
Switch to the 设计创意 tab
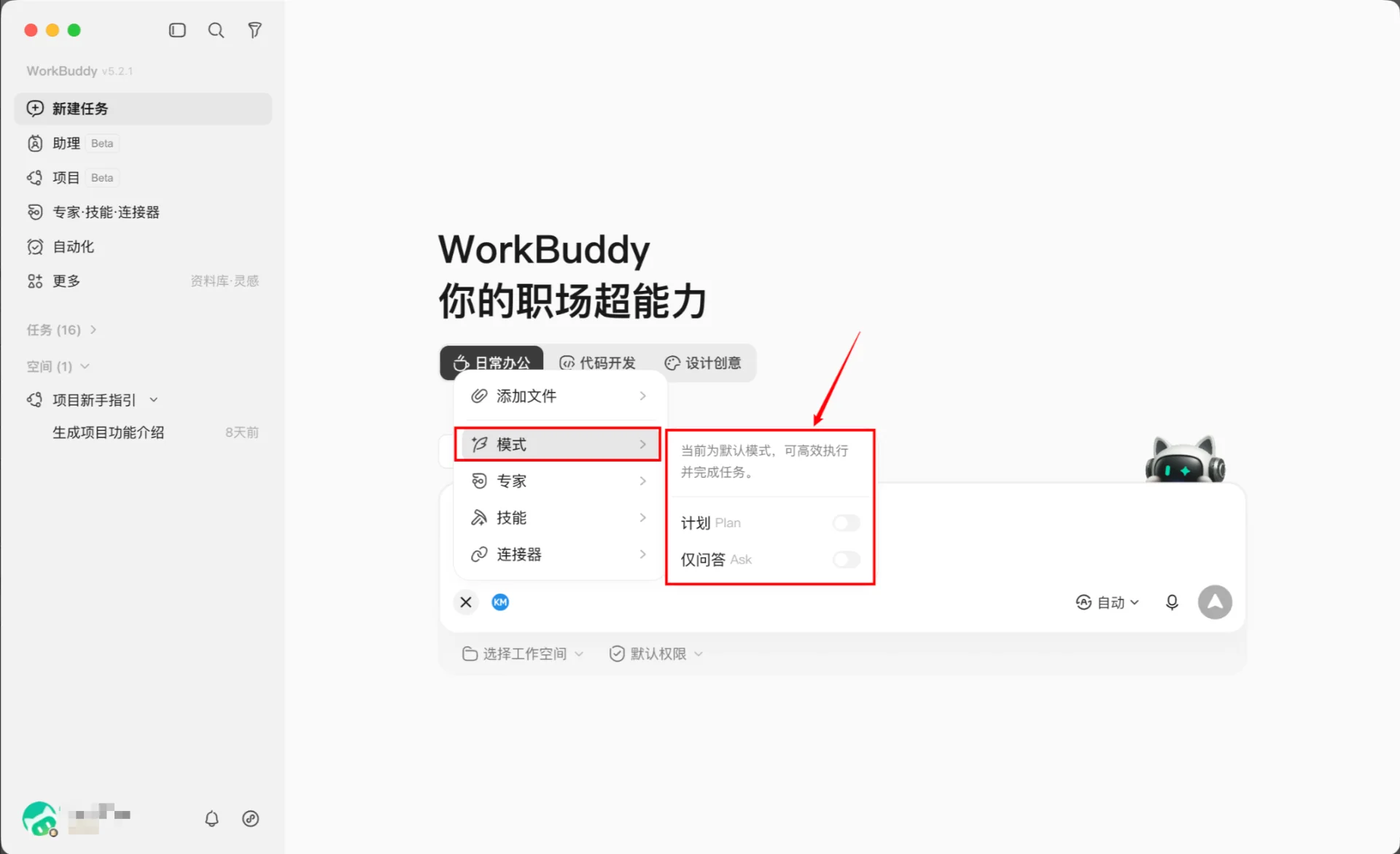tap(703, 362)
